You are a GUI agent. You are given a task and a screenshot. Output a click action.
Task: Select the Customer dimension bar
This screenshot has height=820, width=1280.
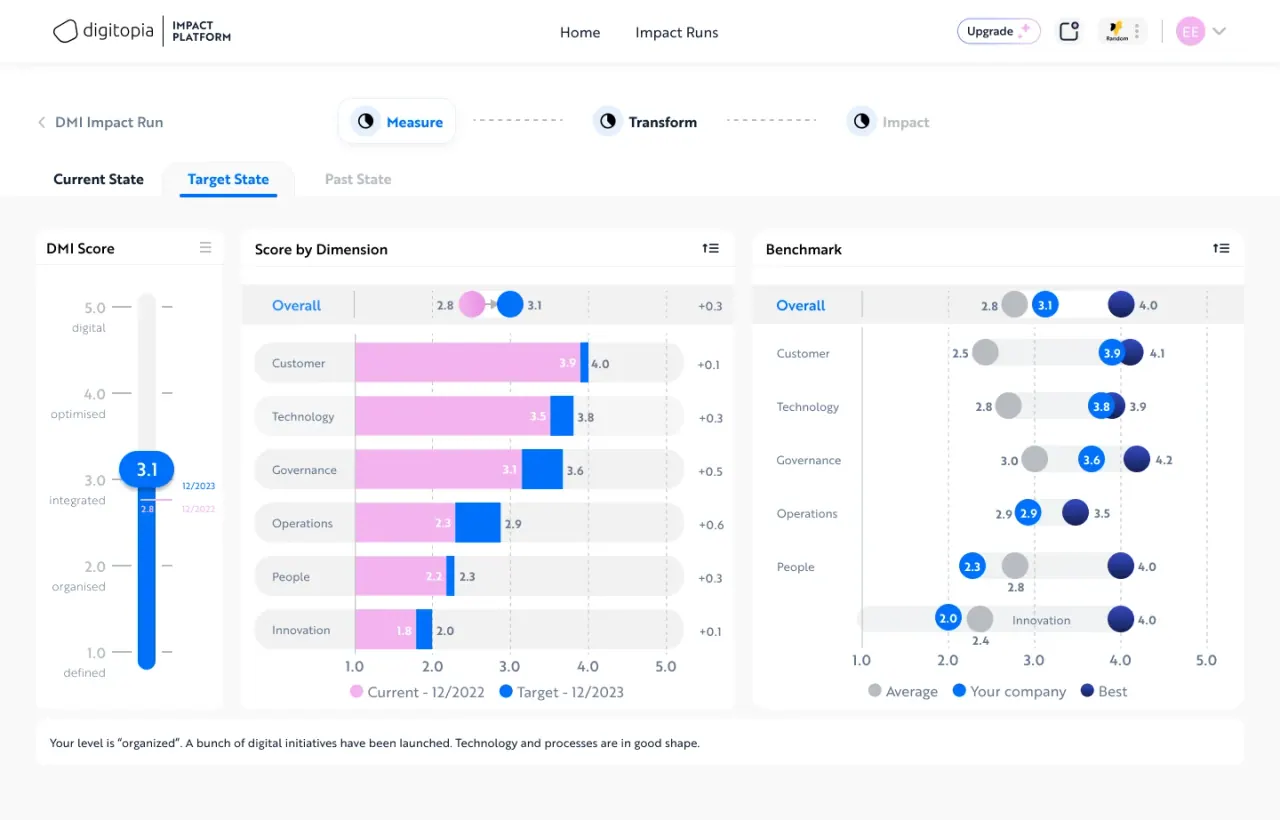(x=469, y=363)
